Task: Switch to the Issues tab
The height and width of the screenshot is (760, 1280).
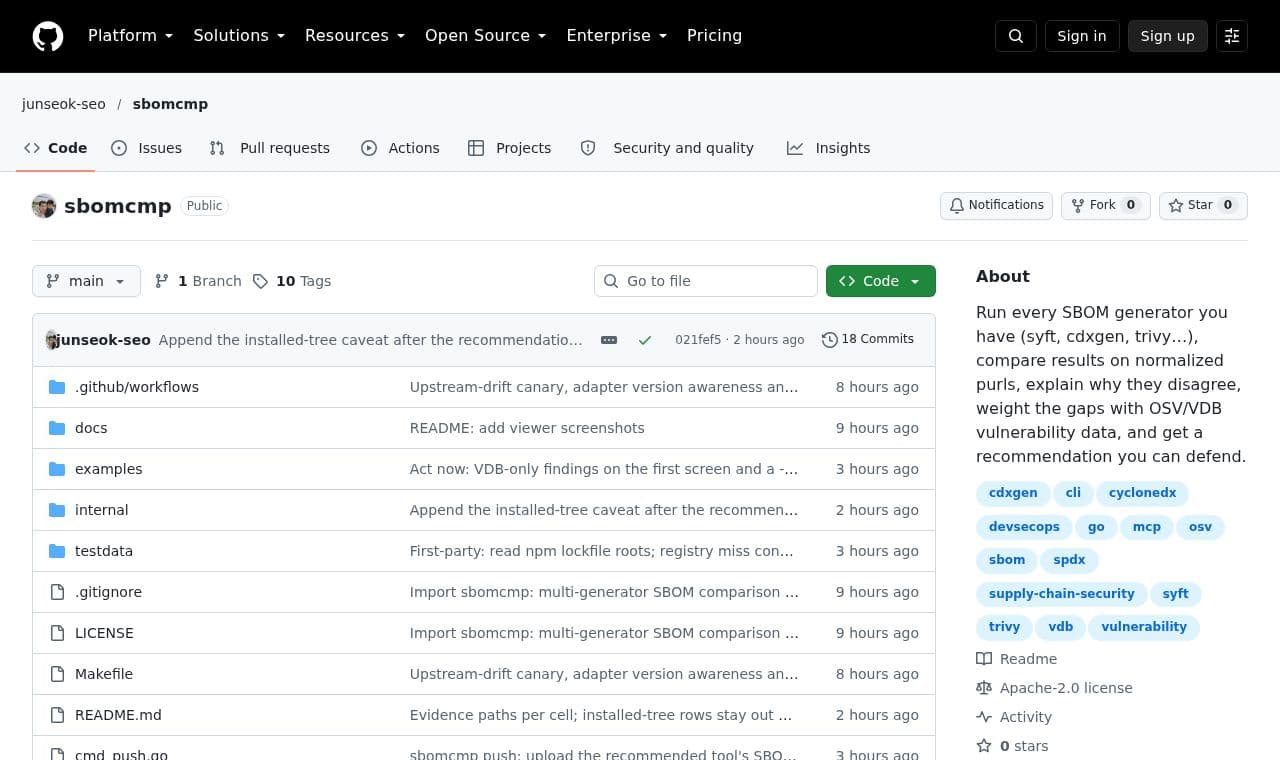Action: [146, 148]
